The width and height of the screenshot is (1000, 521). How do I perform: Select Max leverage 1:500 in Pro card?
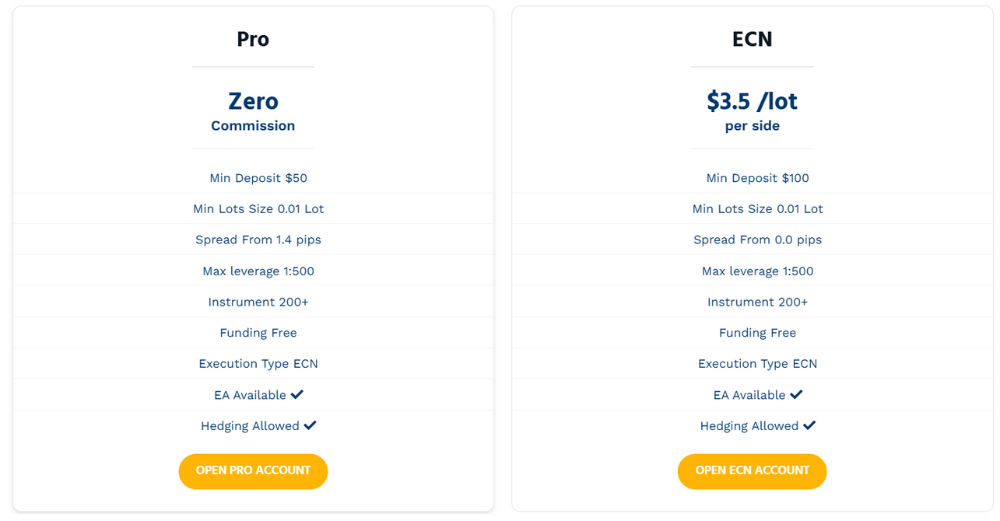(258, 271)
